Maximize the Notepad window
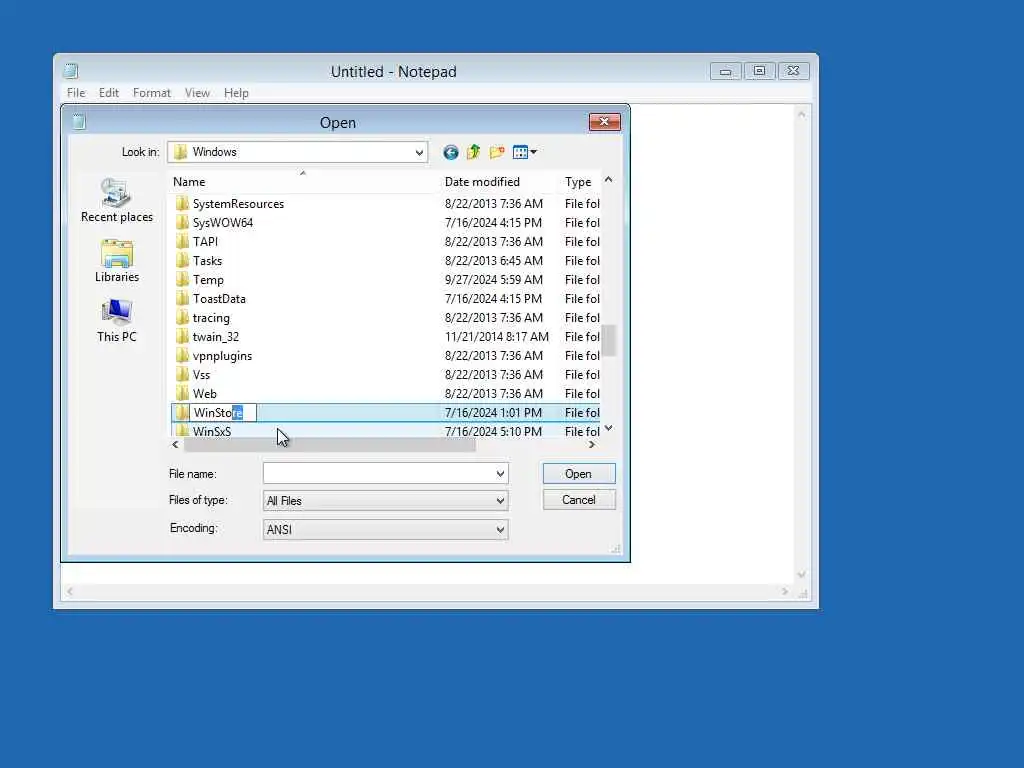The height and width of the screenshot is (768, 1024). pyautogui.click(x=759, y=71)
